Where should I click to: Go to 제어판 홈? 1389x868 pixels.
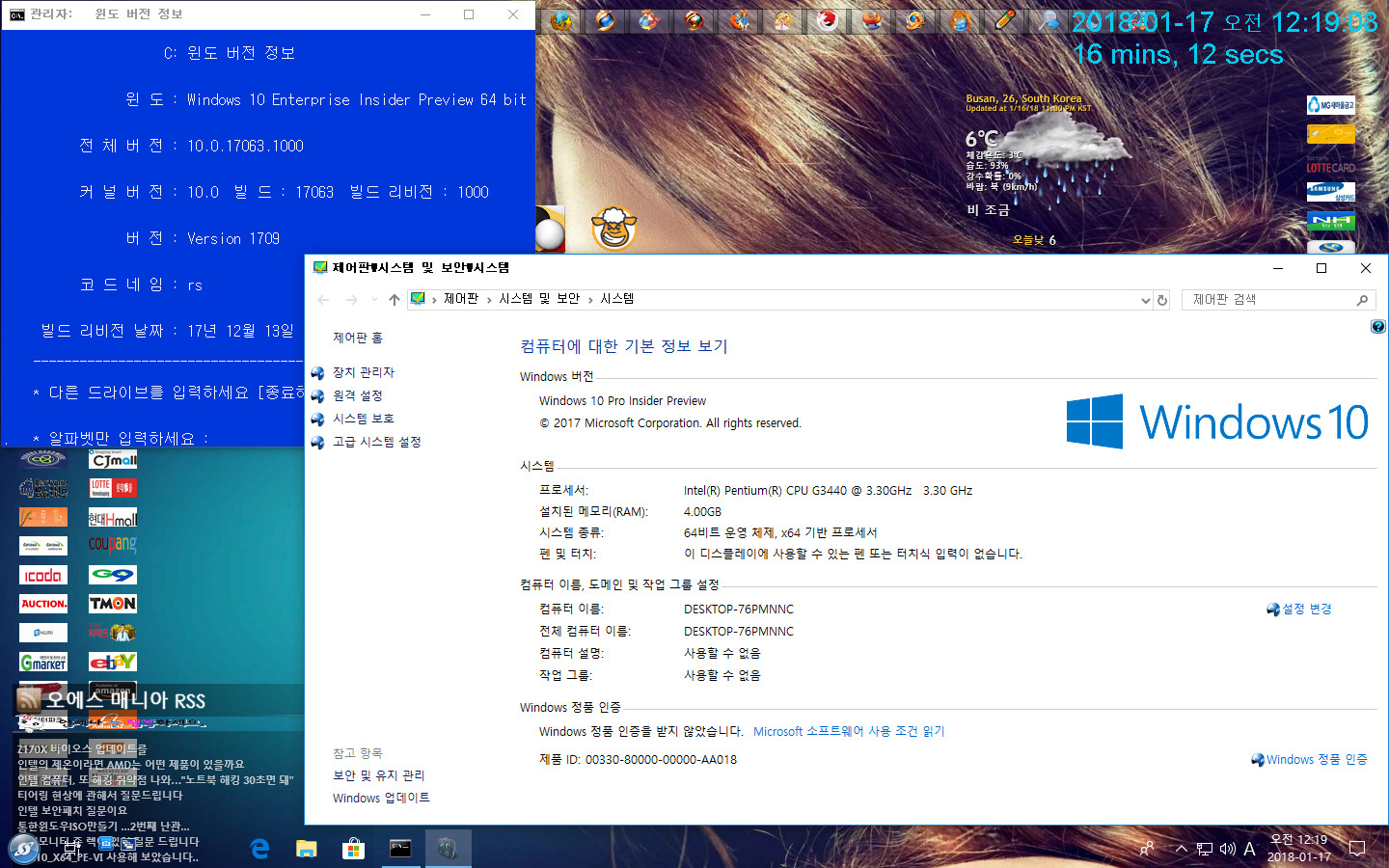click(358, 338)
